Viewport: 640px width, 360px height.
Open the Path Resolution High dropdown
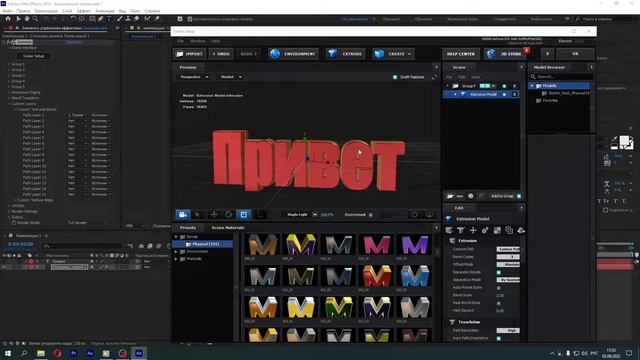(508, 331)
